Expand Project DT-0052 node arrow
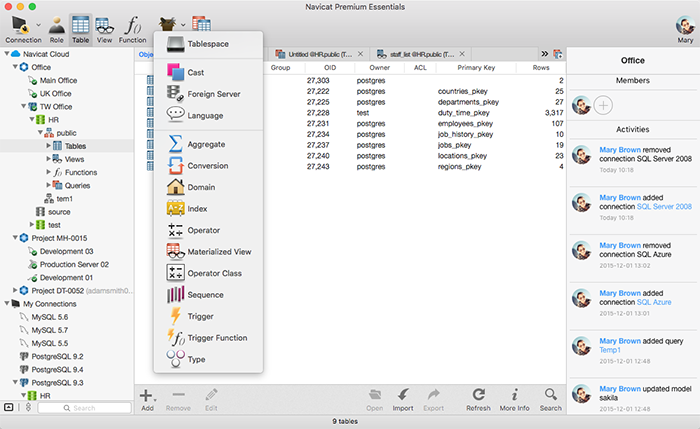 [x=15, y=290]
